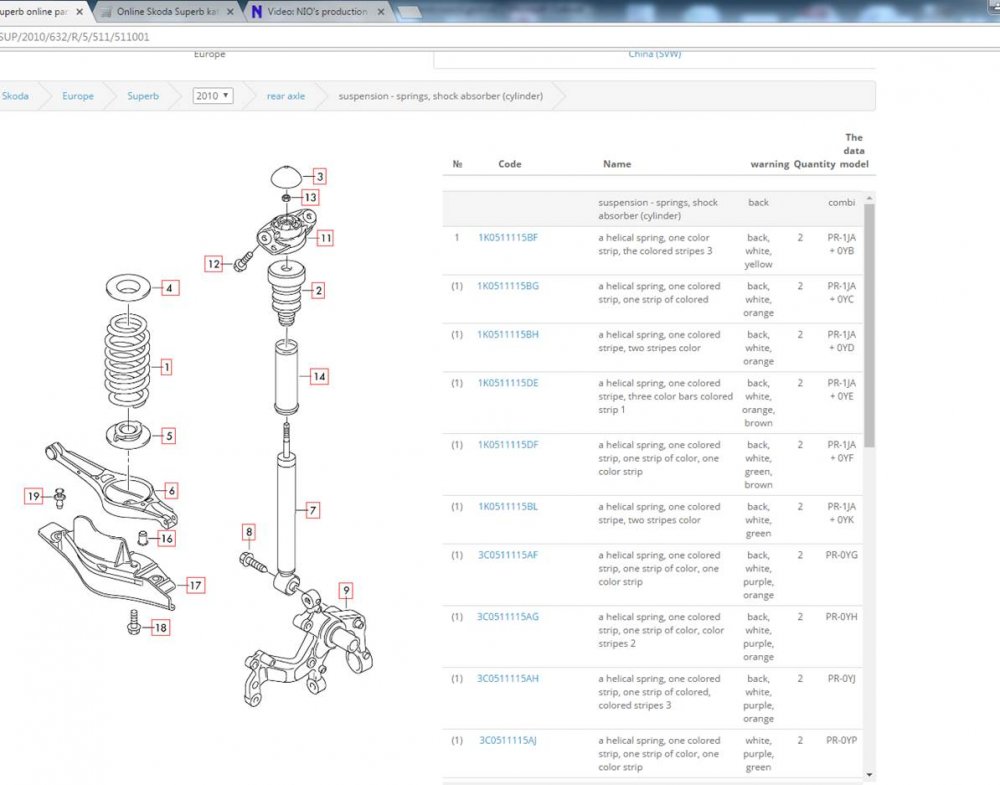This screenshot has width=1000, height=785.
Task: Click the coil spring drawing in diagram
Action: pos(127,360)
